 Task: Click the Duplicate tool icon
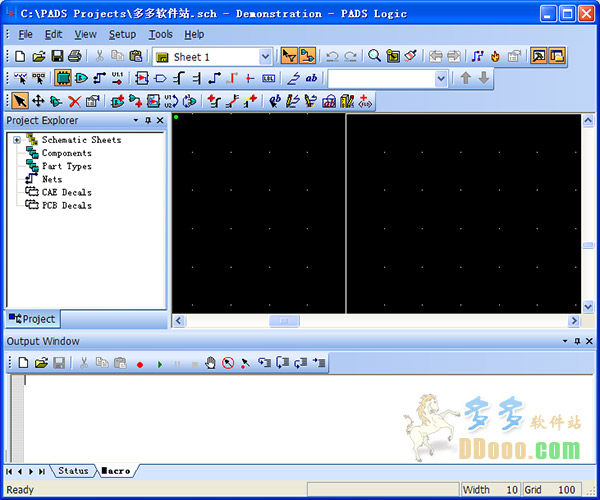[x=56, y=101]
